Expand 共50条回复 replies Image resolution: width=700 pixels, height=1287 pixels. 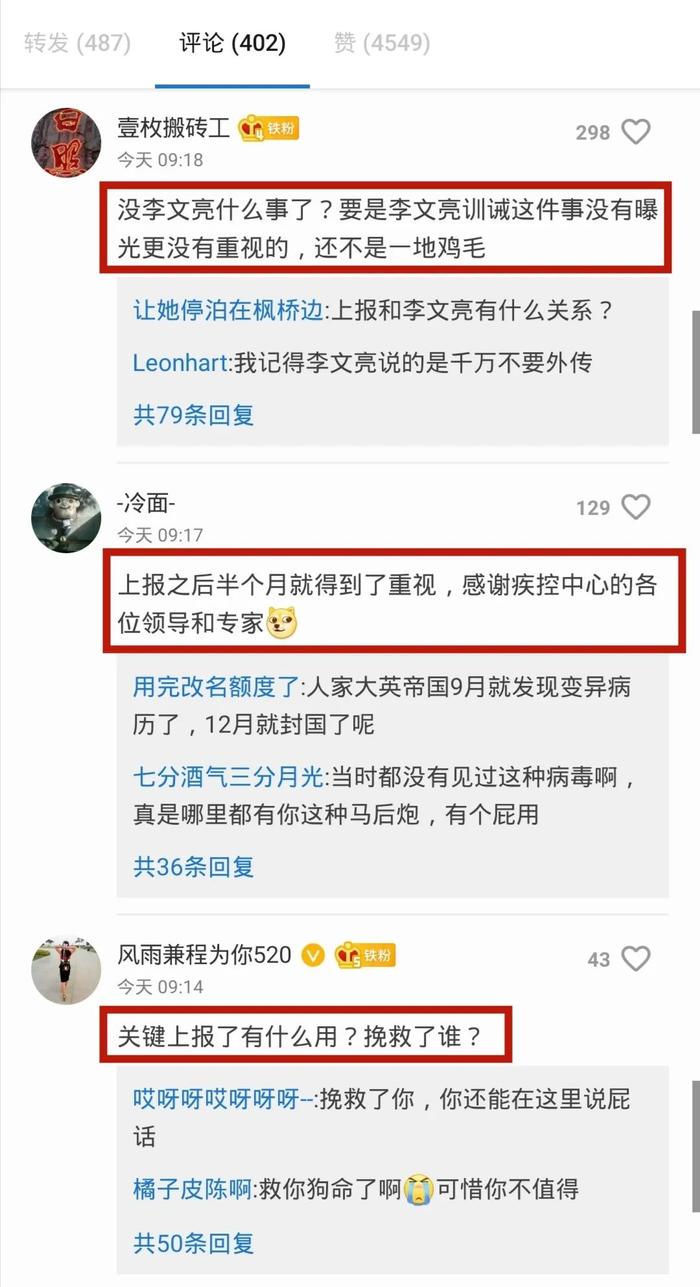click(x=193, y=1243)
